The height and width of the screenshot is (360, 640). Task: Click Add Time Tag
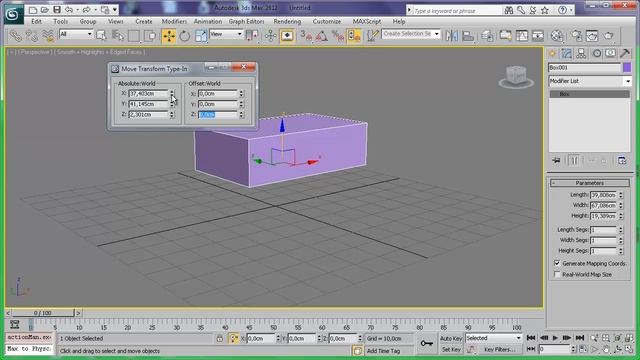383,351
